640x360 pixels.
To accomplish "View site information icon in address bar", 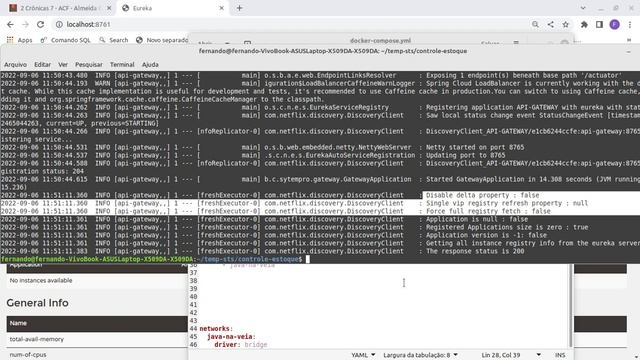I will tap(59, 24).
